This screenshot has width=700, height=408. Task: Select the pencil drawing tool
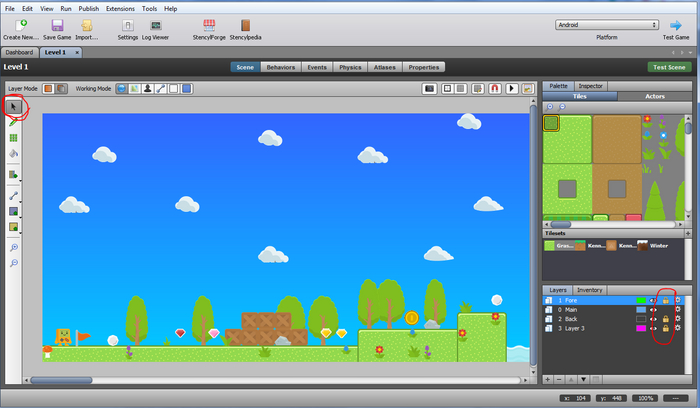tap(14, 122)
